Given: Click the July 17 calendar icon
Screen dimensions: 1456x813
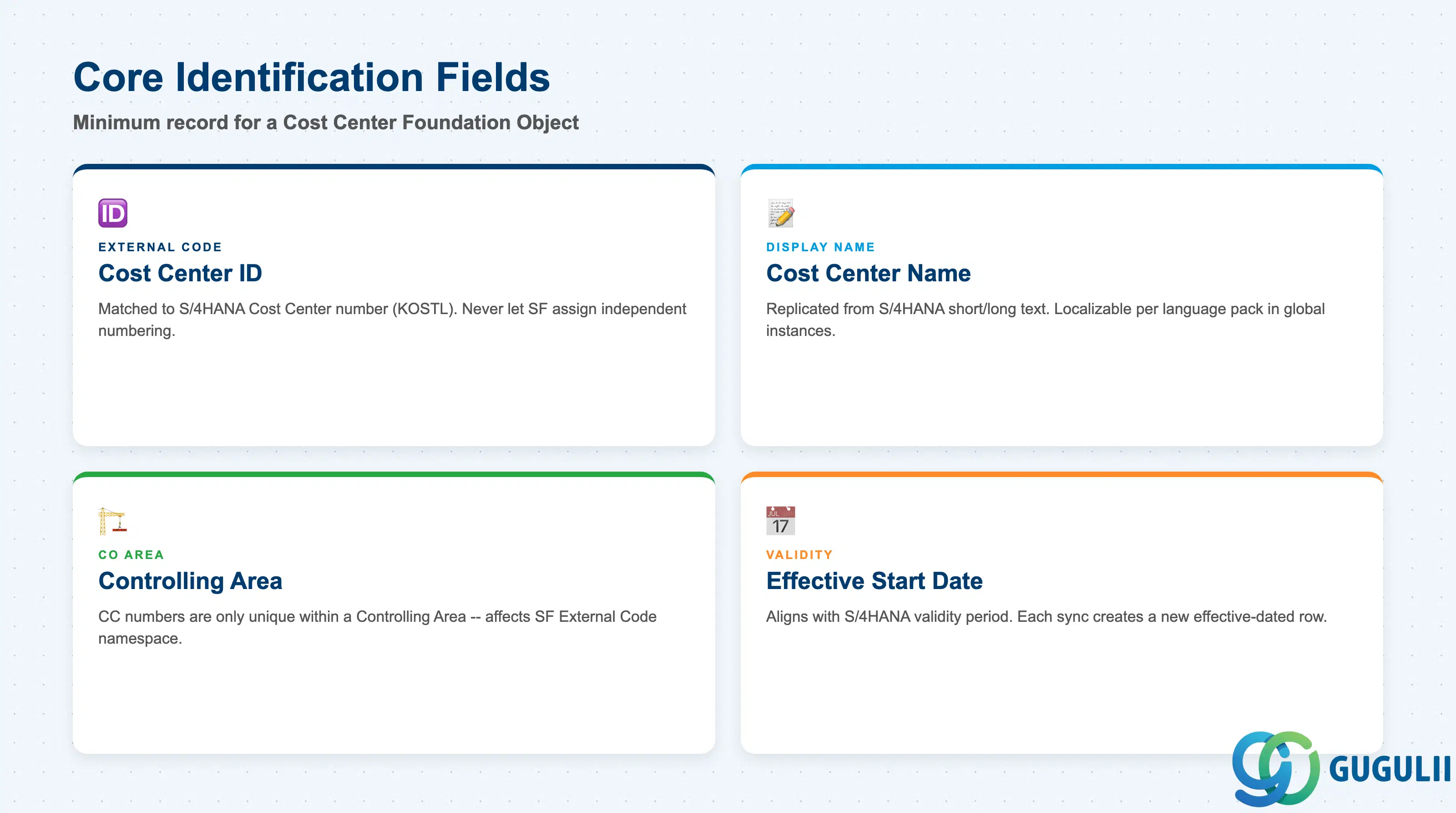Looking at the screenshot, I should point(781,521).
